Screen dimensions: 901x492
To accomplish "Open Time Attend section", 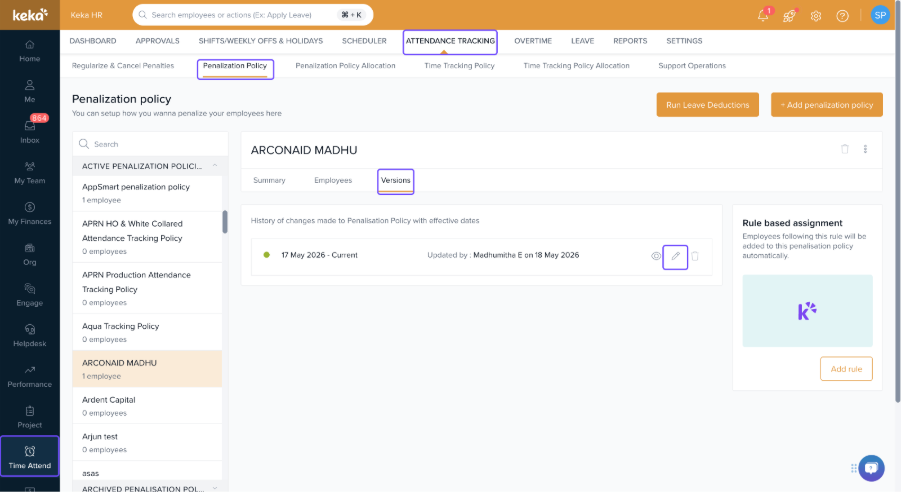I will (29, 457).
